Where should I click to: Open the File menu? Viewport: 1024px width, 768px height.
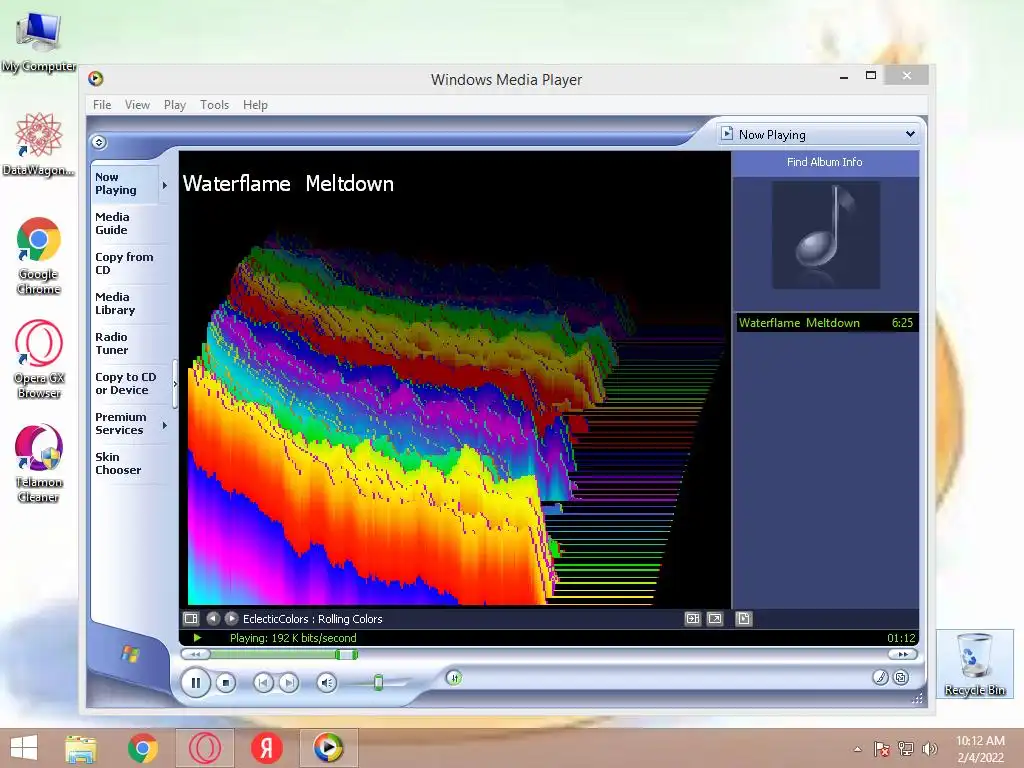102,104
